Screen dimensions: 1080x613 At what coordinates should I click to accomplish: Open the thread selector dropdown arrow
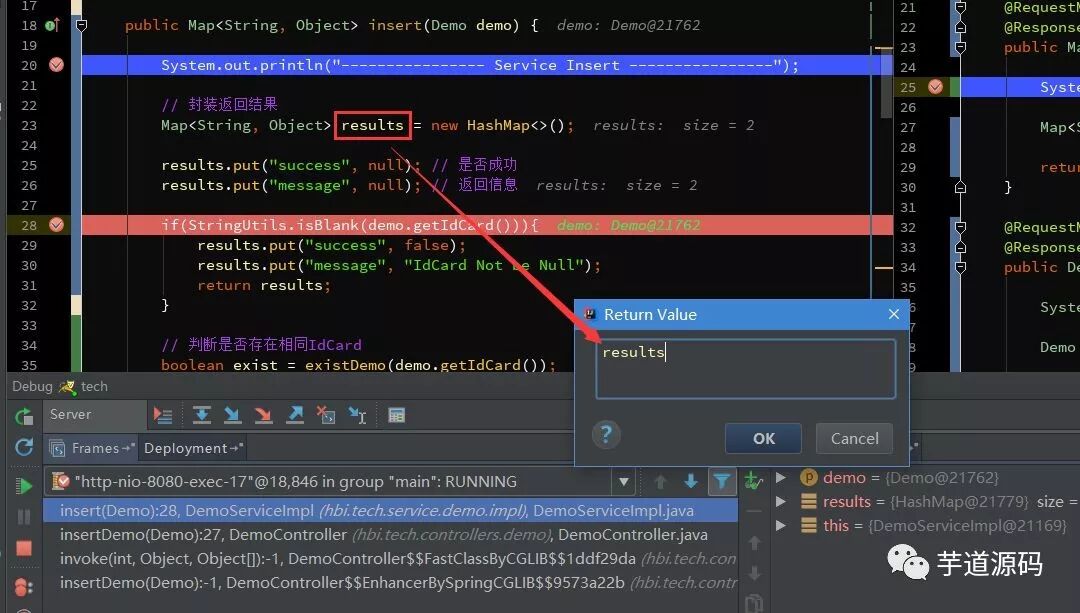tap(623, 481)
